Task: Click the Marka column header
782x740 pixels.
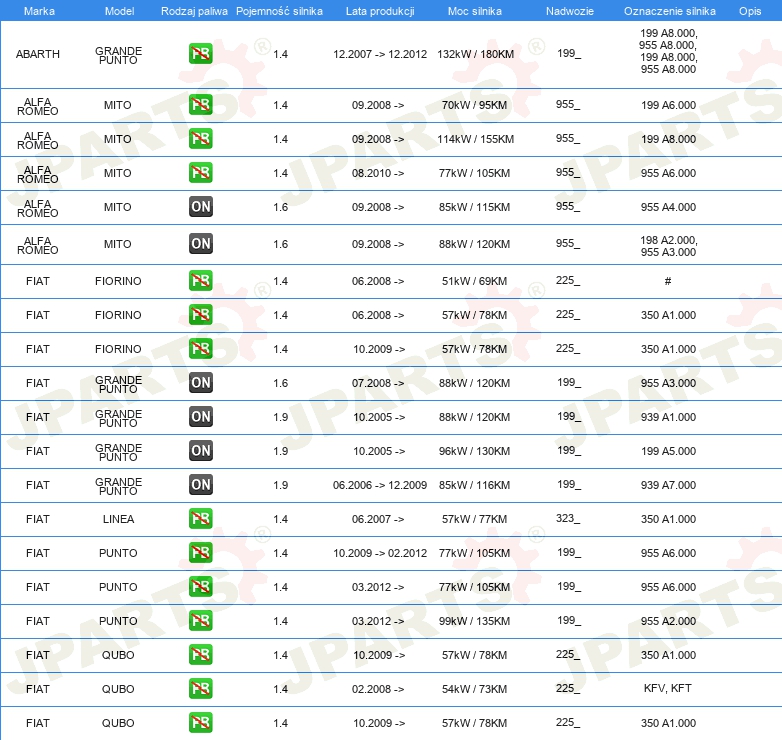Action: (x=38, y=10)
